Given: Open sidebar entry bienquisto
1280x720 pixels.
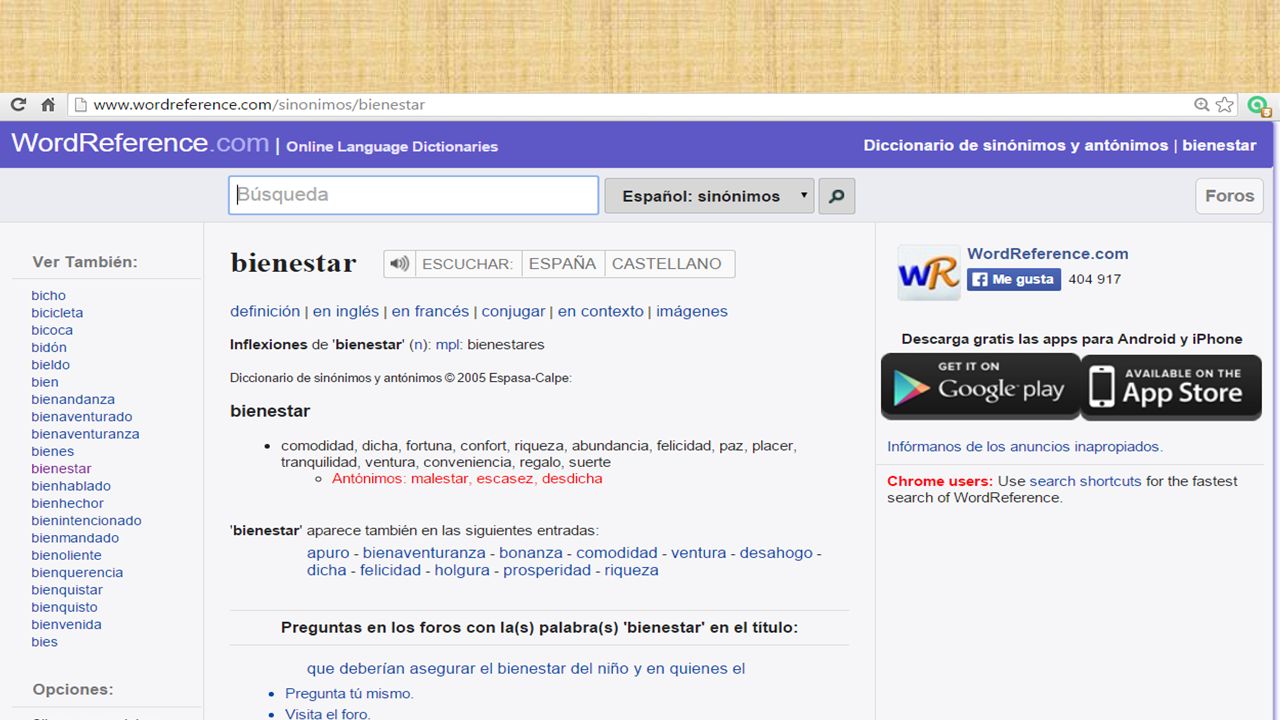Looking at the screenshot, I should pyautogui.click(x=64, y=607).
